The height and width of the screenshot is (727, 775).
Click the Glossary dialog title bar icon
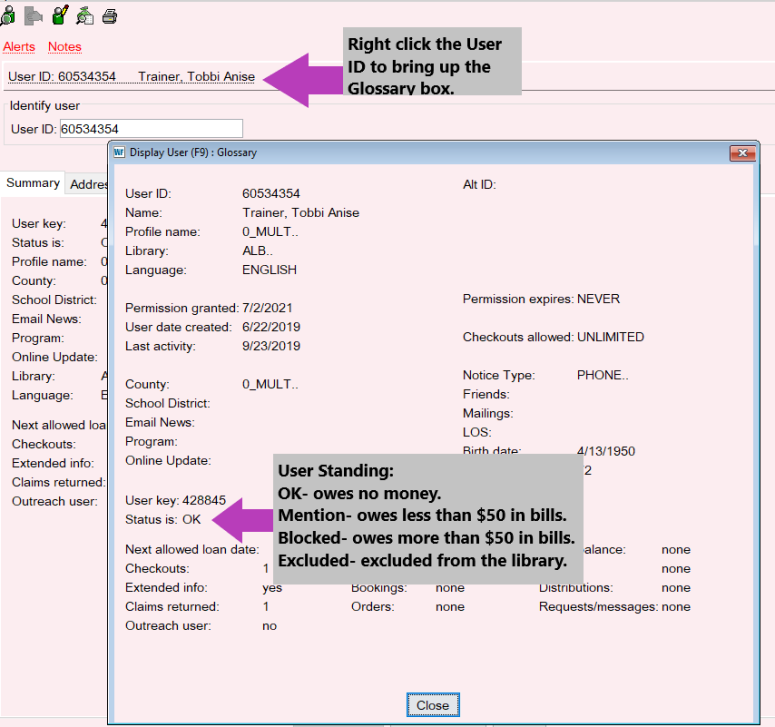[x=119, y=153]
